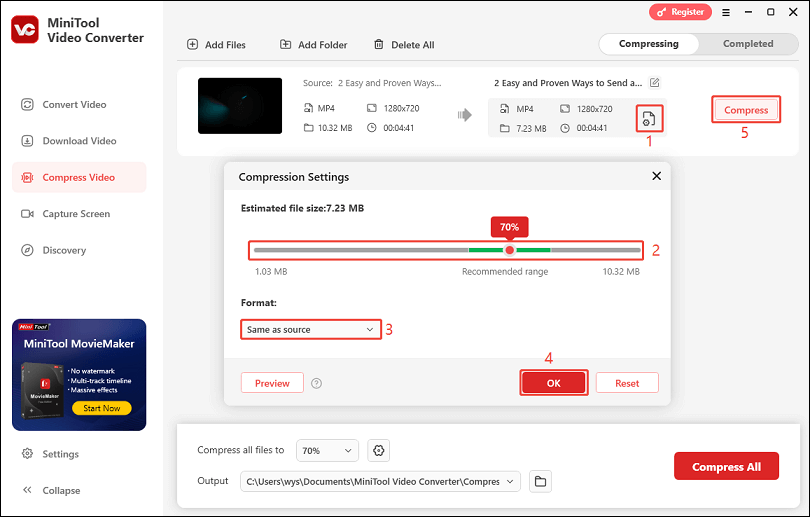The height and width of the screenshot is (517, 810).
Task: Click the MiniTool Video Converter logo
Action: pos(25,29)
